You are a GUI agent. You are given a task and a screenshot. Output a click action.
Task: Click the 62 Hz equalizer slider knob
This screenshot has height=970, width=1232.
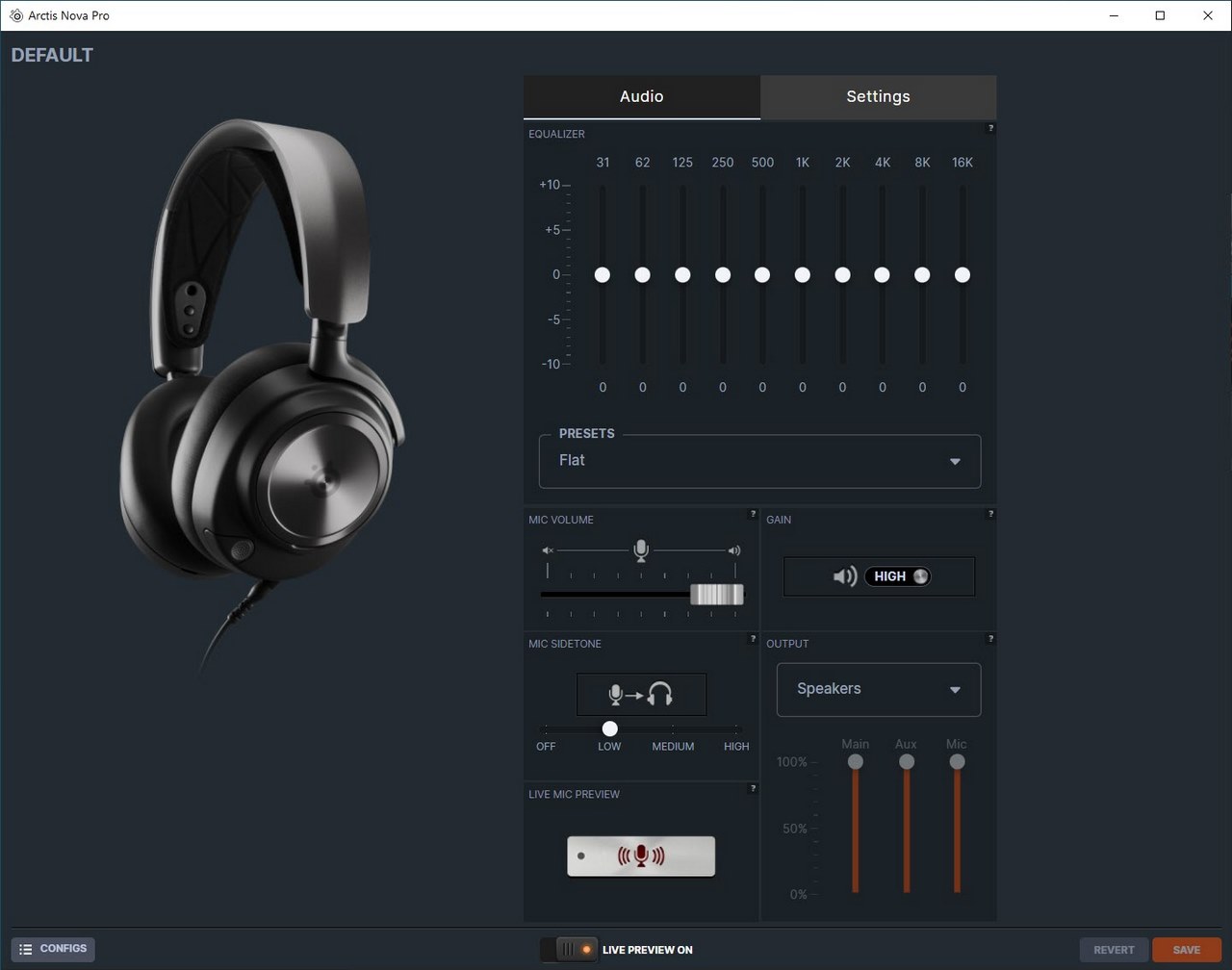(642, 275)
